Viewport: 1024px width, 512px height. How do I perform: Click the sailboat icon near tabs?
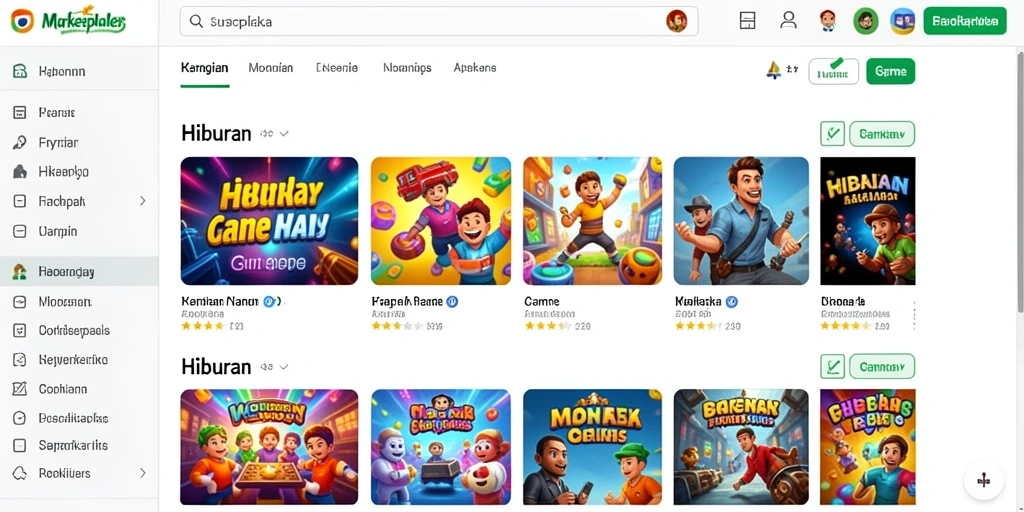tap(773, 71)
